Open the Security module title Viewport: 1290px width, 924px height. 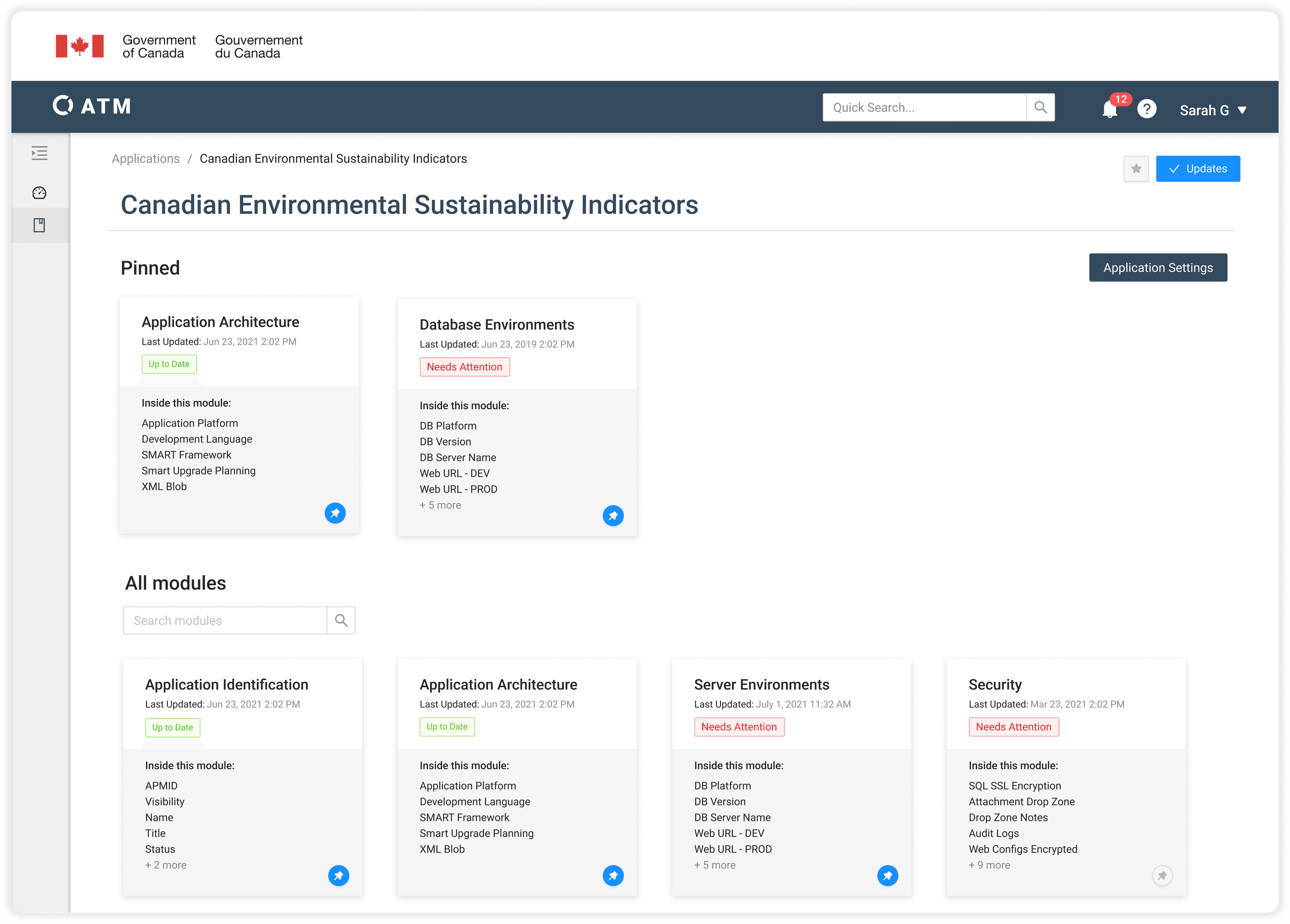(995, 684)
